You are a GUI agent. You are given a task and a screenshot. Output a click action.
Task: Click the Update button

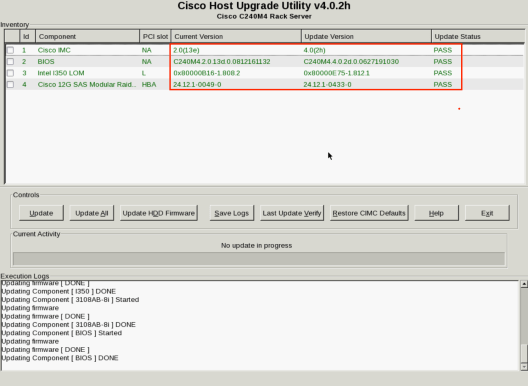pyautogui.click(x=41, y=213)
